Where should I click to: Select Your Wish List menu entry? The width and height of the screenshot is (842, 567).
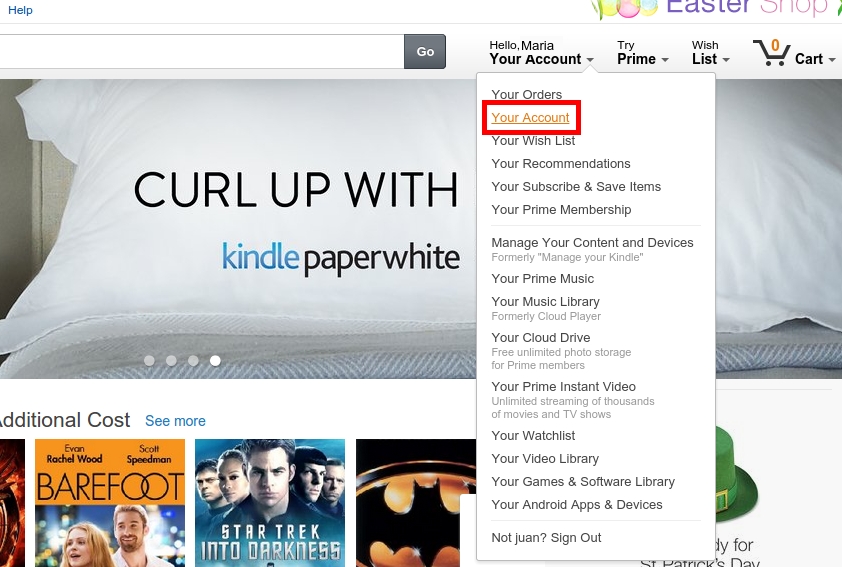[533, 141]
